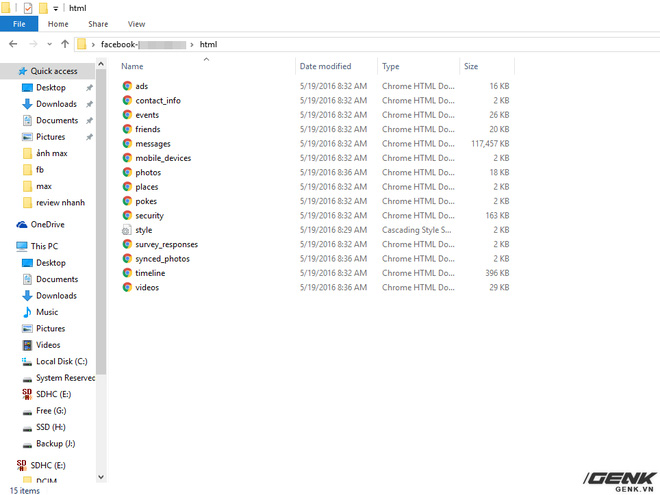Open OneDrive in navigation pane
Viewport: 660px width, 495px height.
tap(47, 224)
